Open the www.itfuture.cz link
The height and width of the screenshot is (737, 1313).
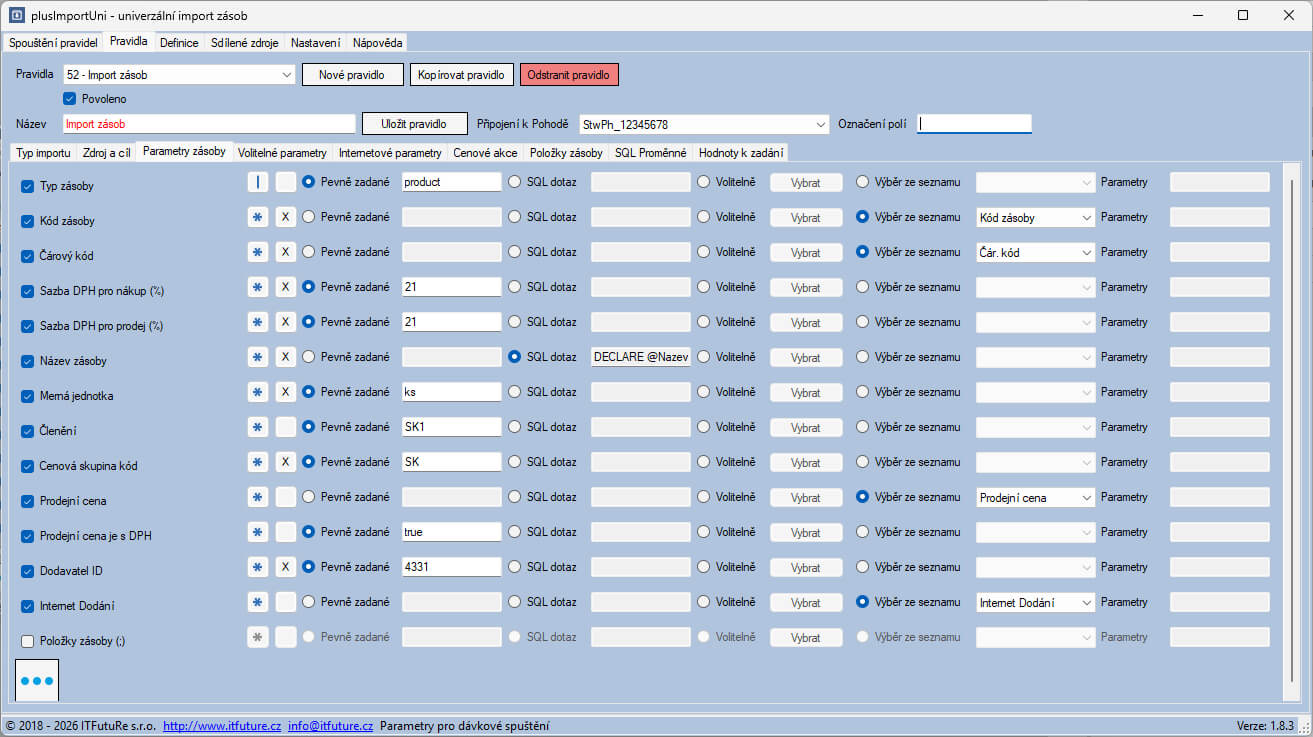click(x=221, y=726)
